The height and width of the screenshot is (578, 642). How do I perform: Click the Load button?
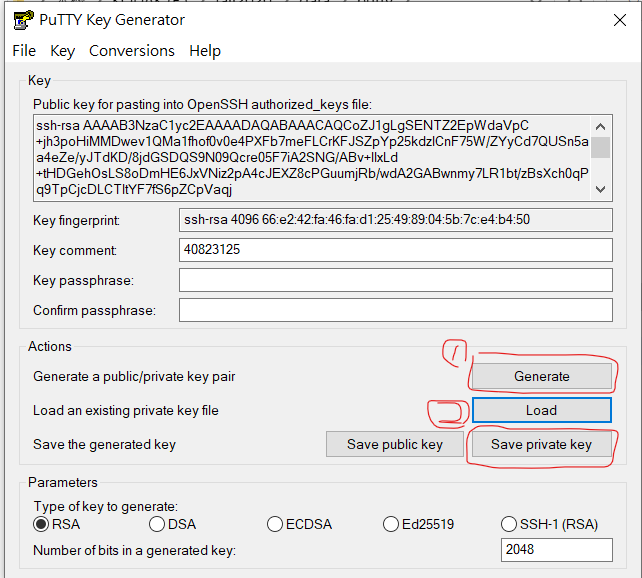pos(542,410)
